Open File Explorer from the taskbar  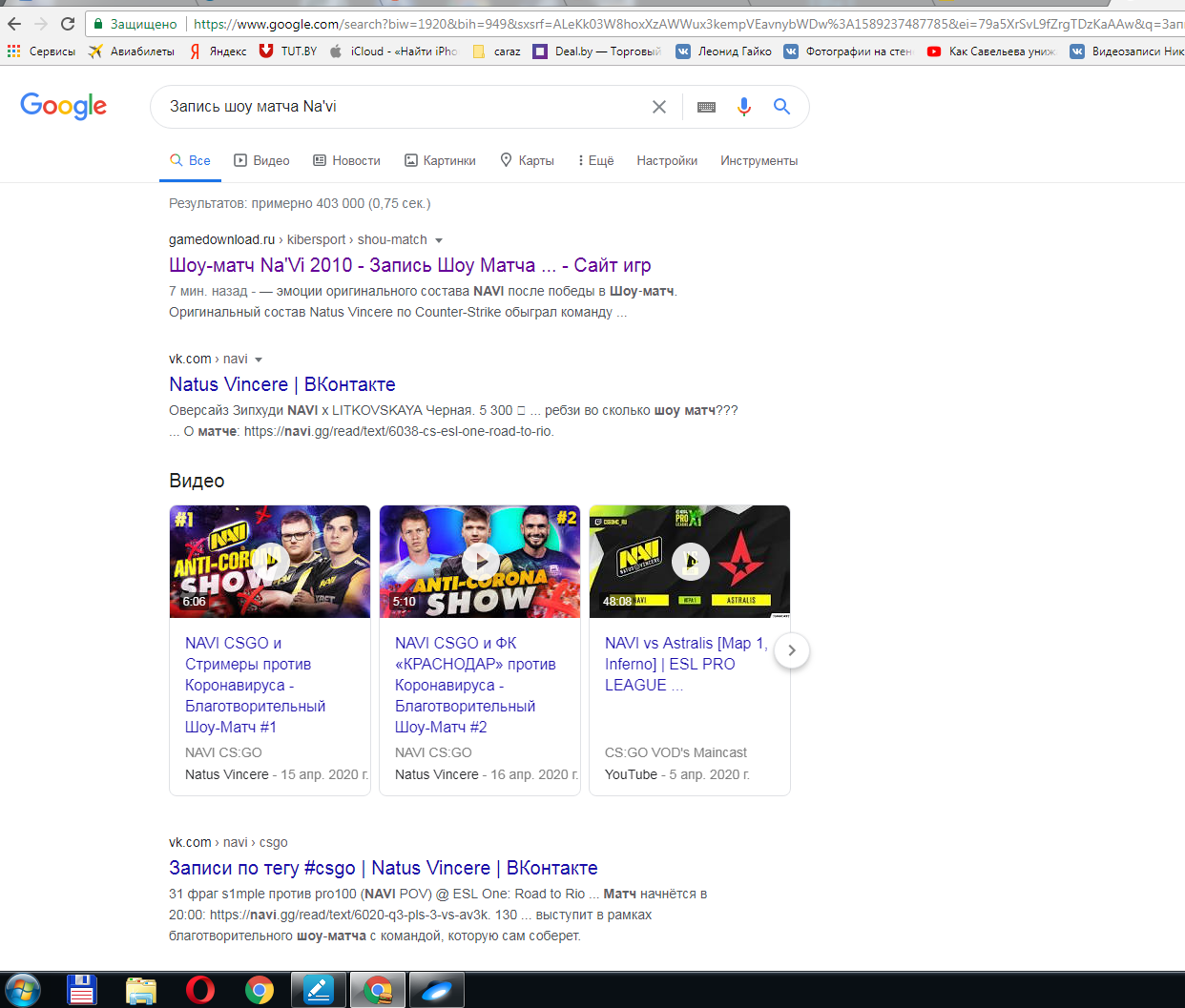tap(141, 990)
